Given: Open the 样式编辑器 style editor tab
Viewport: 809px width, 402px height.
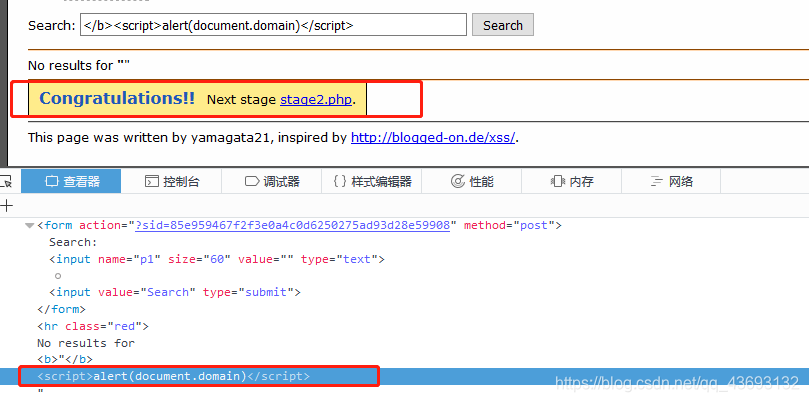Looking at the screenshot, I should coord(371,181).
